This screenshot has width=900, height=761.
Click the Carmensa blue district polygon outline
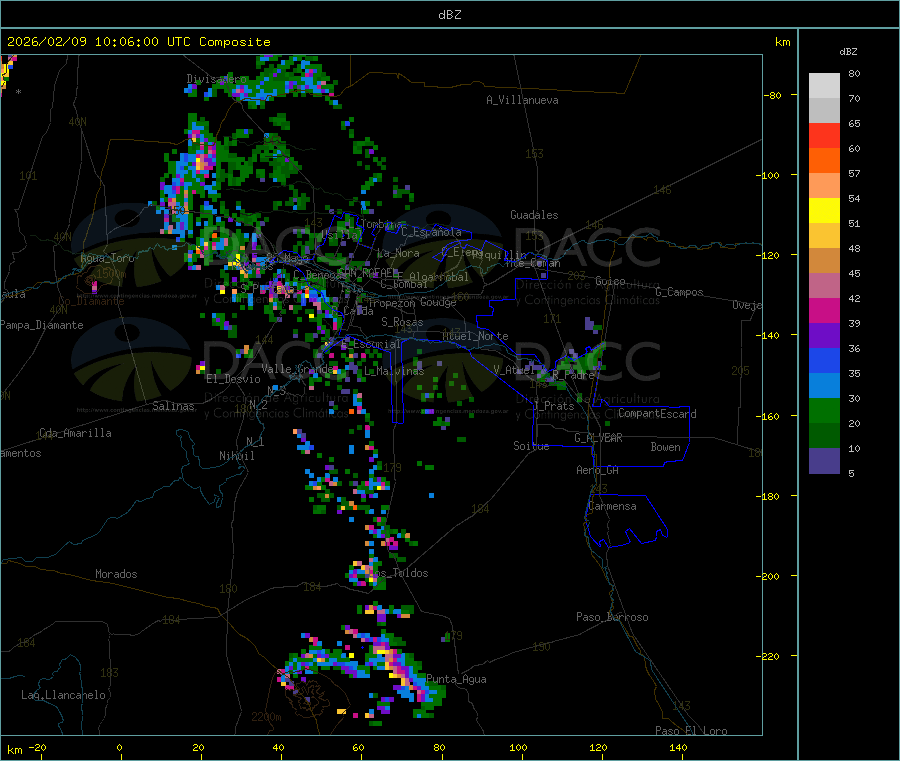coord(626,521)
